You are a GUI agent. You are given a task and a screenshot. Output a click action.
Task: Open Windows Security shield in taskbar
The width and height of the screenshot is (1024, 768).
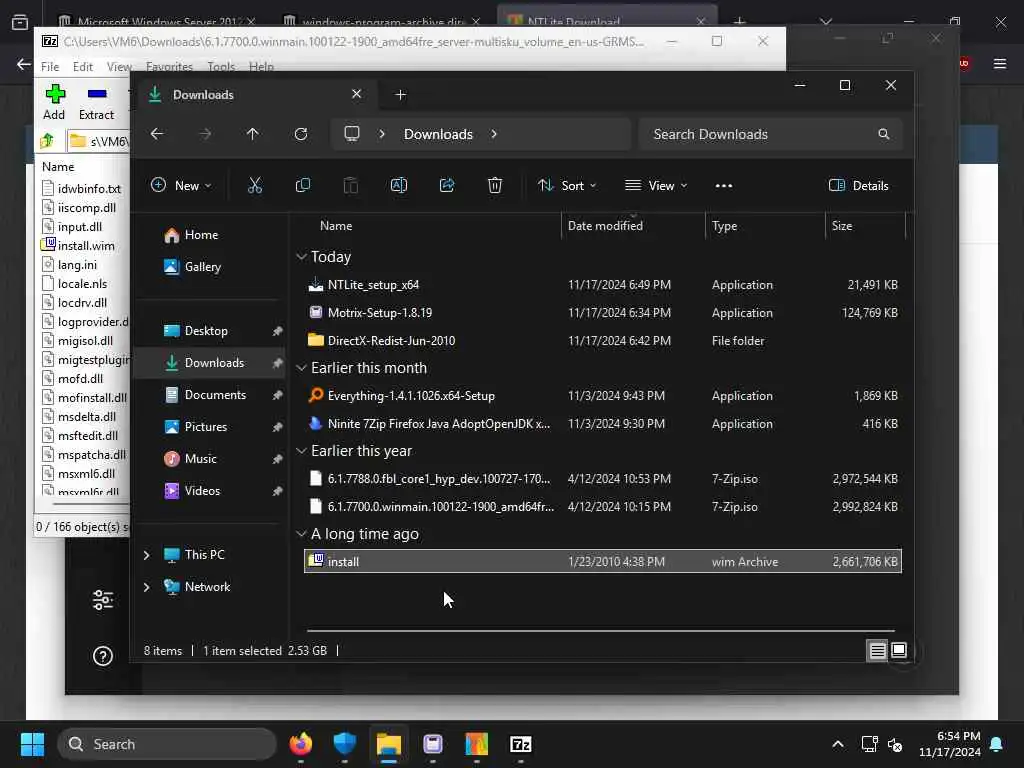coord(345,744)
